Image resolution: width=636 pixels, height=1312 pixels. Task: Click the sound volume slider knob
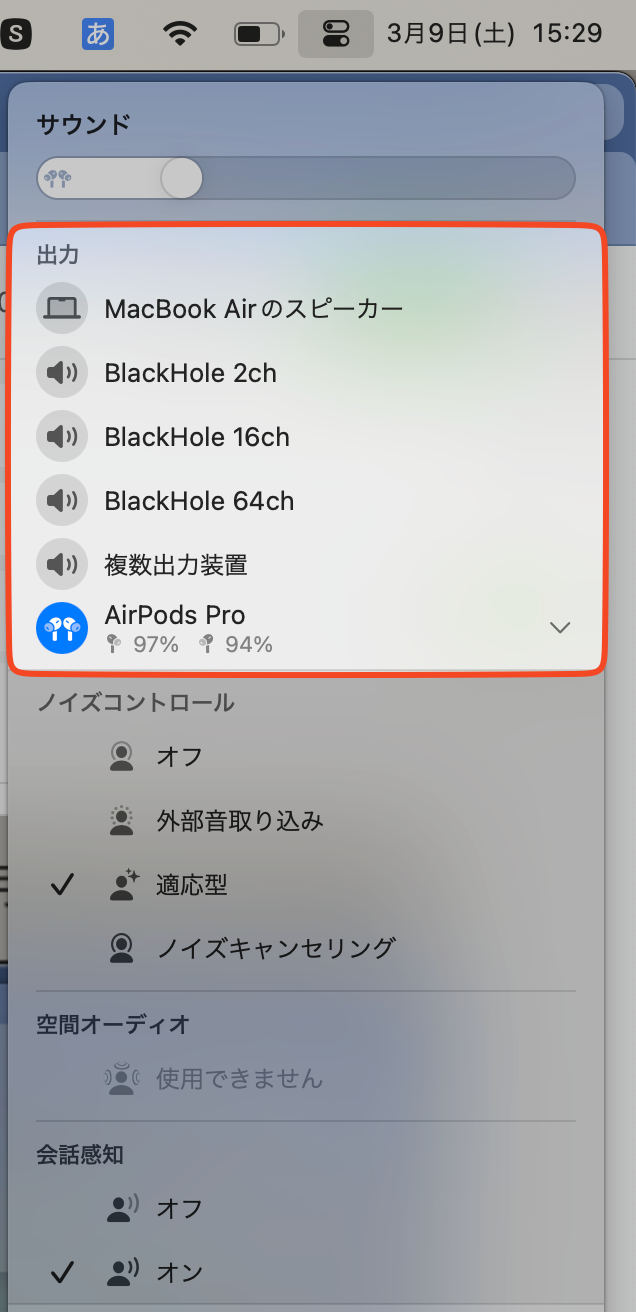[x=181, y=178]
